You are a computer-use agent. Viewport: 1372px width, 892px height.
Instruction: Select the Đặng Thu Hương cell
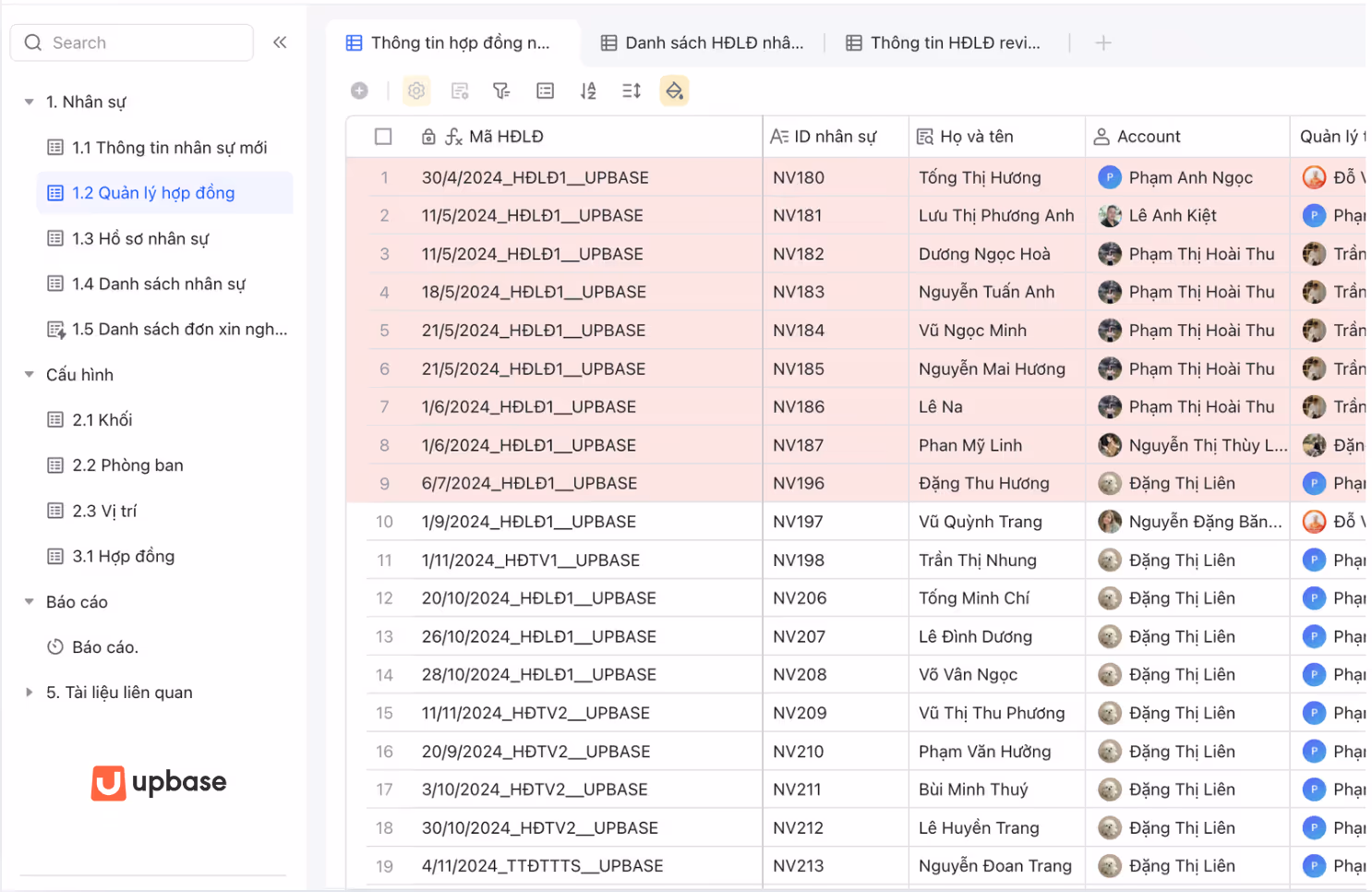[x=997, y=484]
